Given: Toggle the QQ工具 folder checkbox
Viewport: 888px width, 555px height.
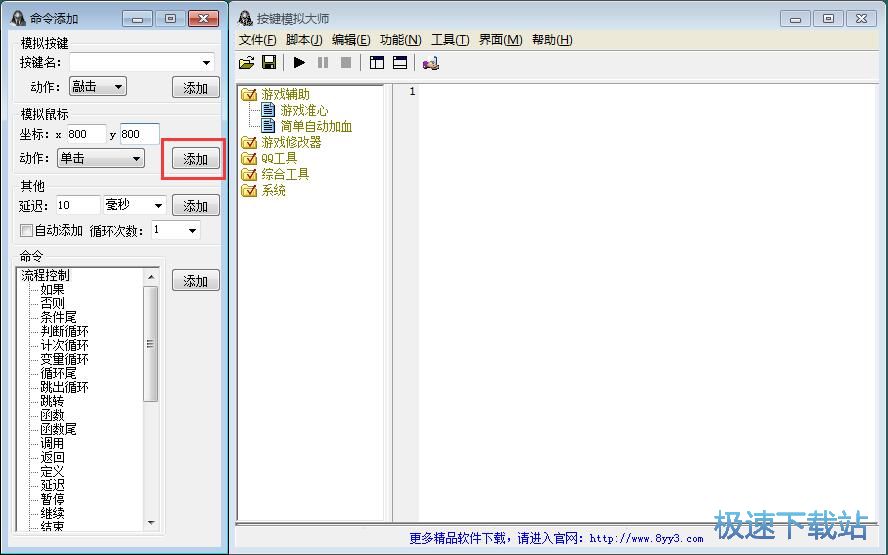Looking at the screenshot, I should point(249,159).
